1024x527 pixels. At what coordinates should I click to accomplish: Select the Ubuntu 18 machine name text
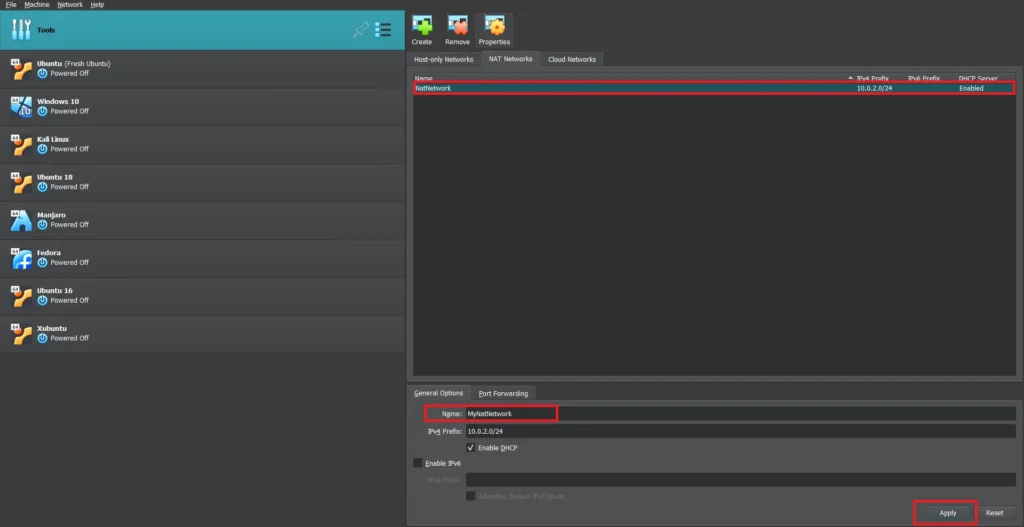tap(55, 177)
